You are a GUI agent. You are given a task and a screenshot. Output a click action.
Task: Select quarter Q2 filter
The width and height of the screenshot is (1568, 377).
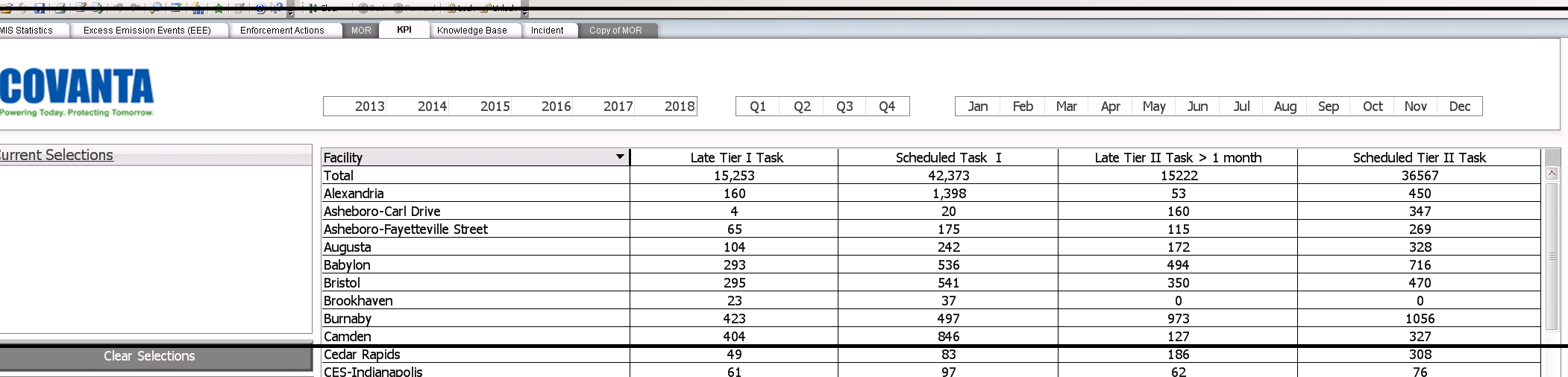coord(802,107)
